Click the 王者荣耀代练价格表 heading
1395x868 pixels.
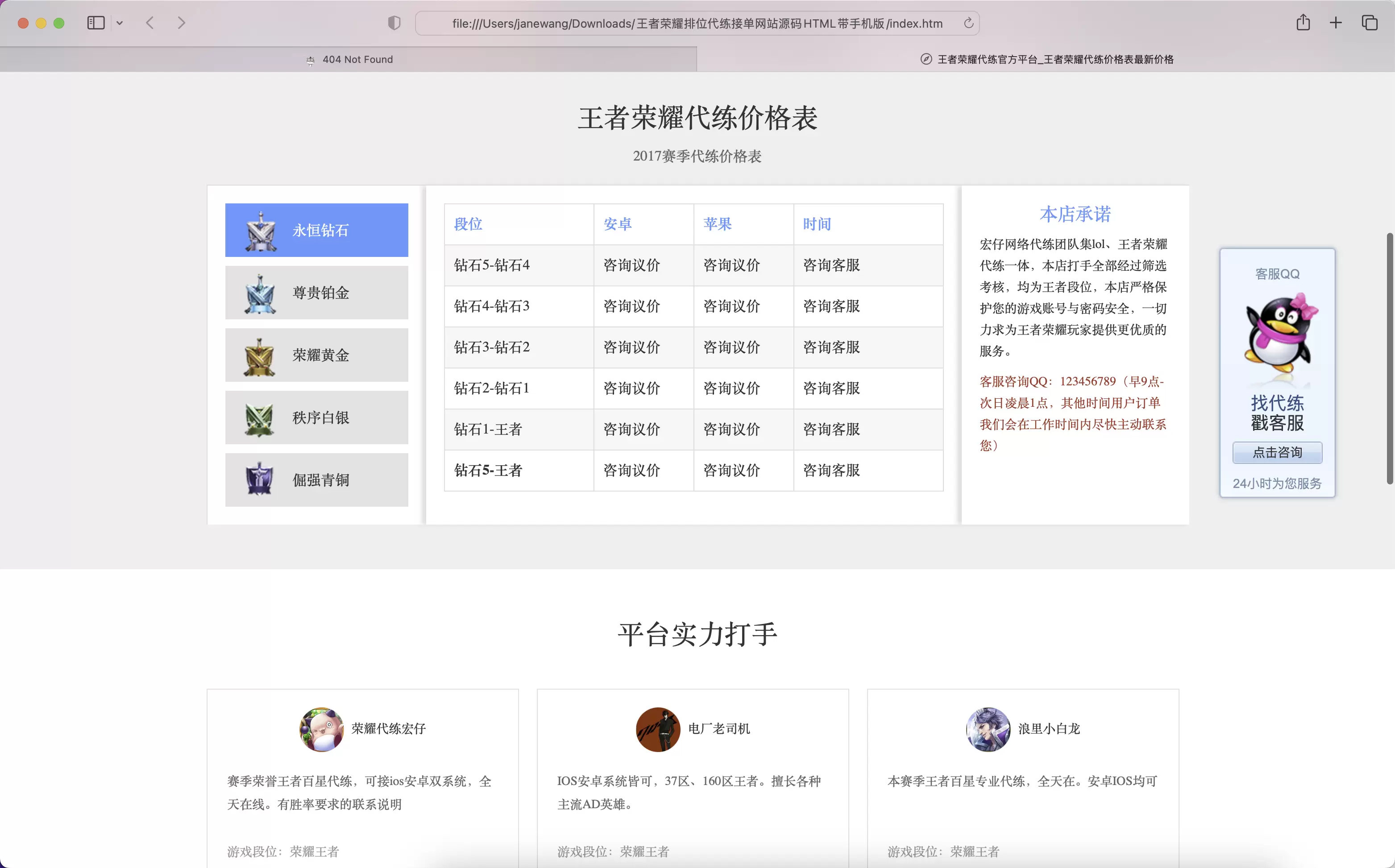[697, 118]
